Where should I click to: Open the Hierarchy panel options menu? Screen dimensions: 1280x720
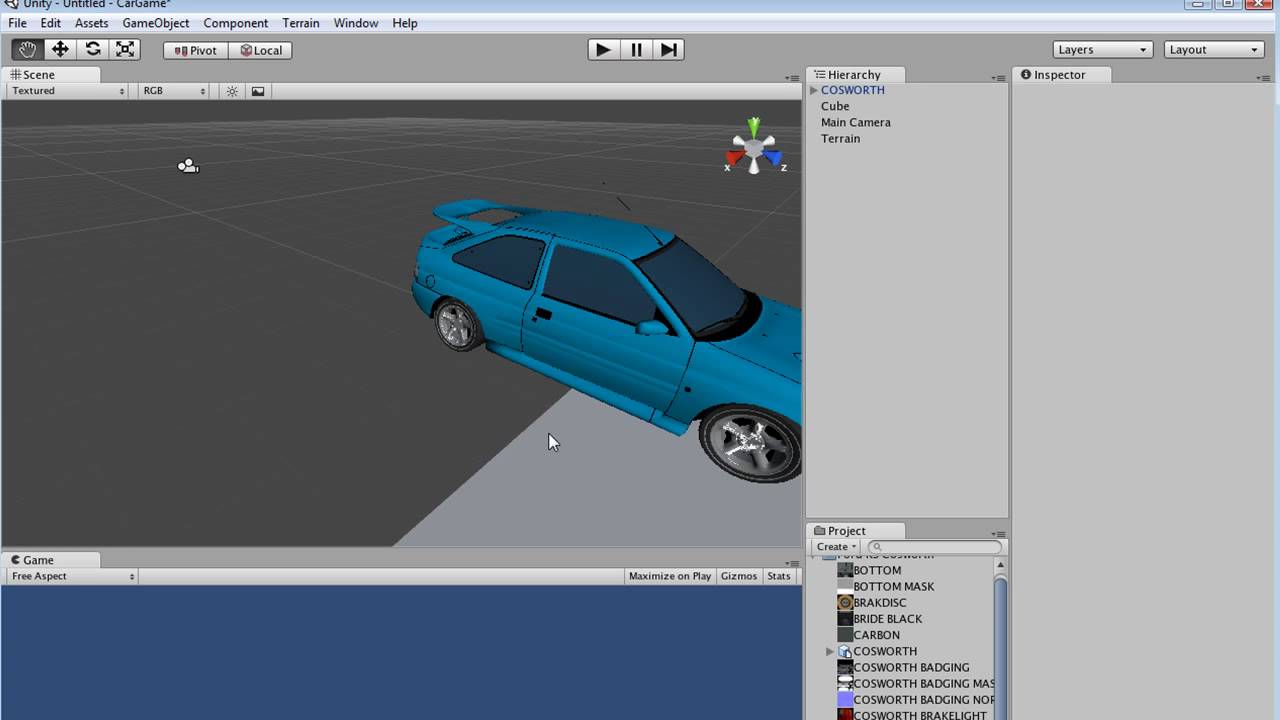998,77
